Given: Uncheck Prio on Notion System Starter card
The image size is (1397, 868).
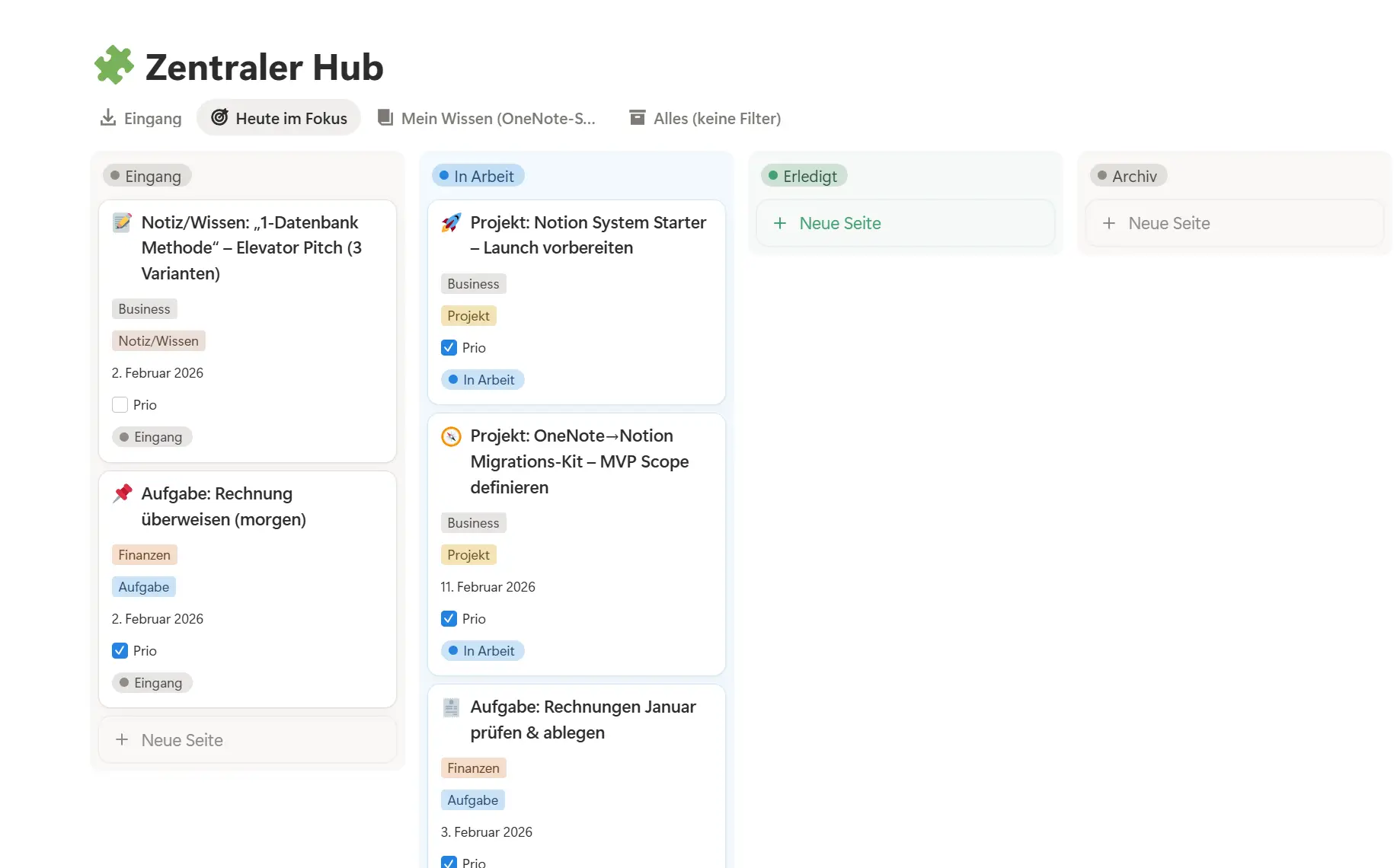Looking at the screenshot, I should pos(449,348).
